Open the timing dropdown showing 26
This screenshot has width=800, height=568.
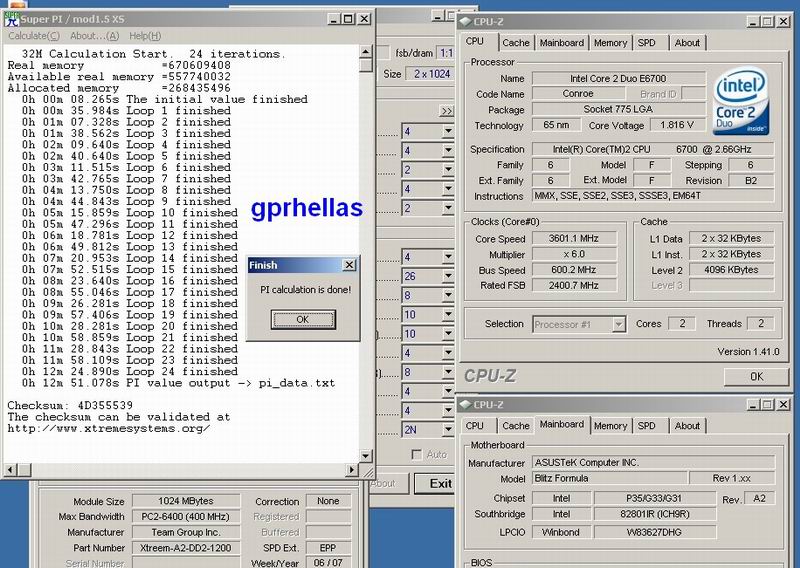click(x=428, y=276)
